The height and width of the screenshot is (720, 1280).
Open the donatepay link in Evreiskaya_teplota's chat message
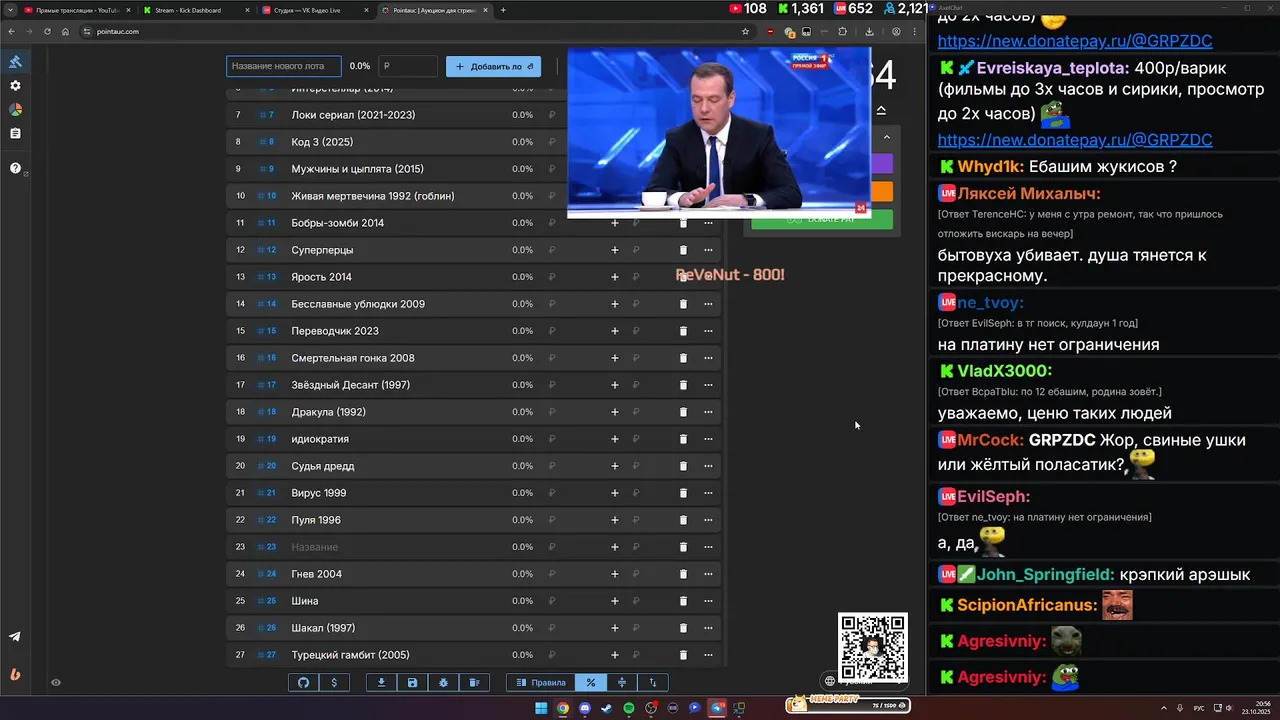[x=1075, y=140]
